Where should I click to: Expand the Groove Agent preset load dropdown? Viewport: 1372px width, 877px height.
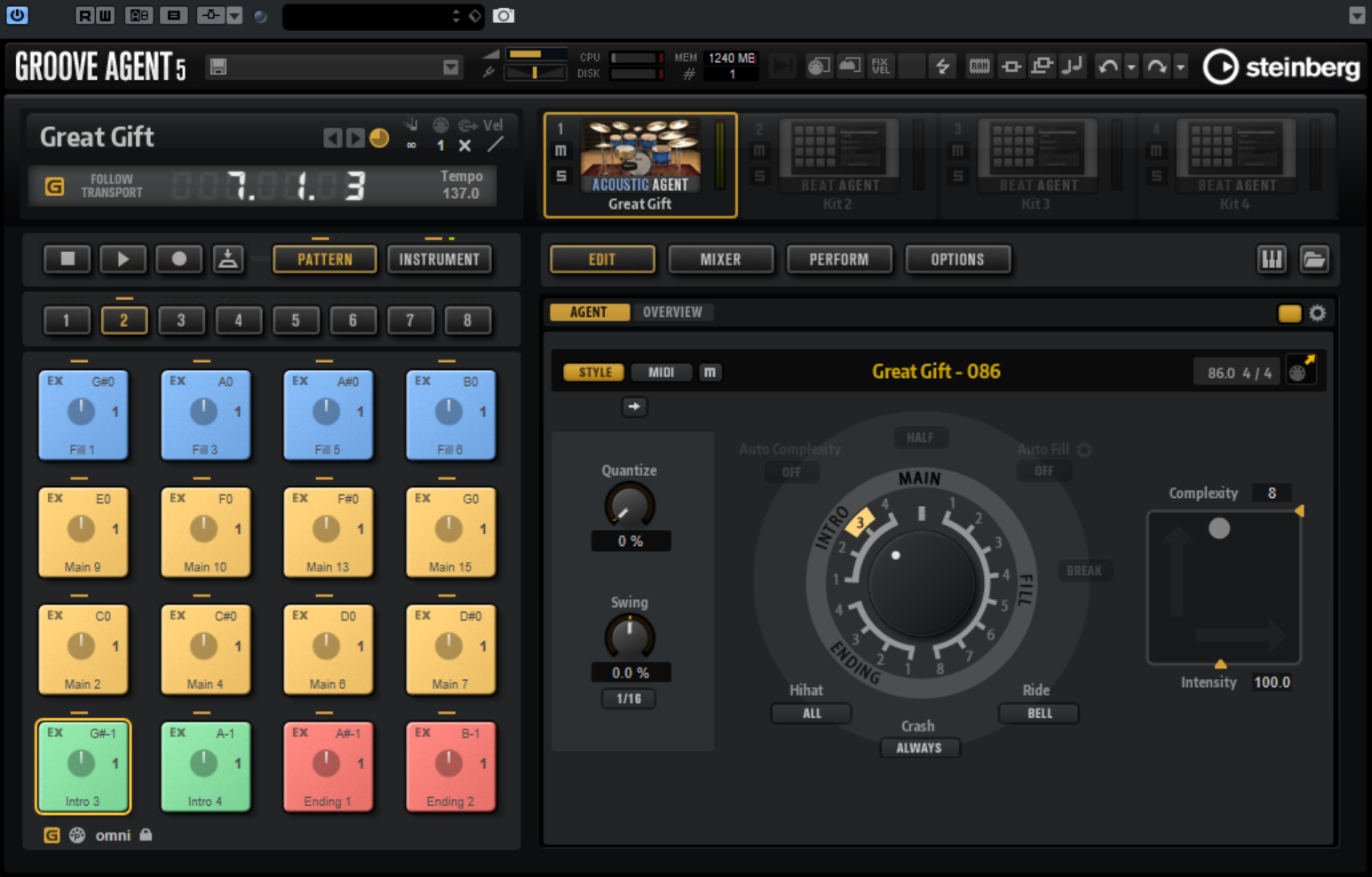450,67
